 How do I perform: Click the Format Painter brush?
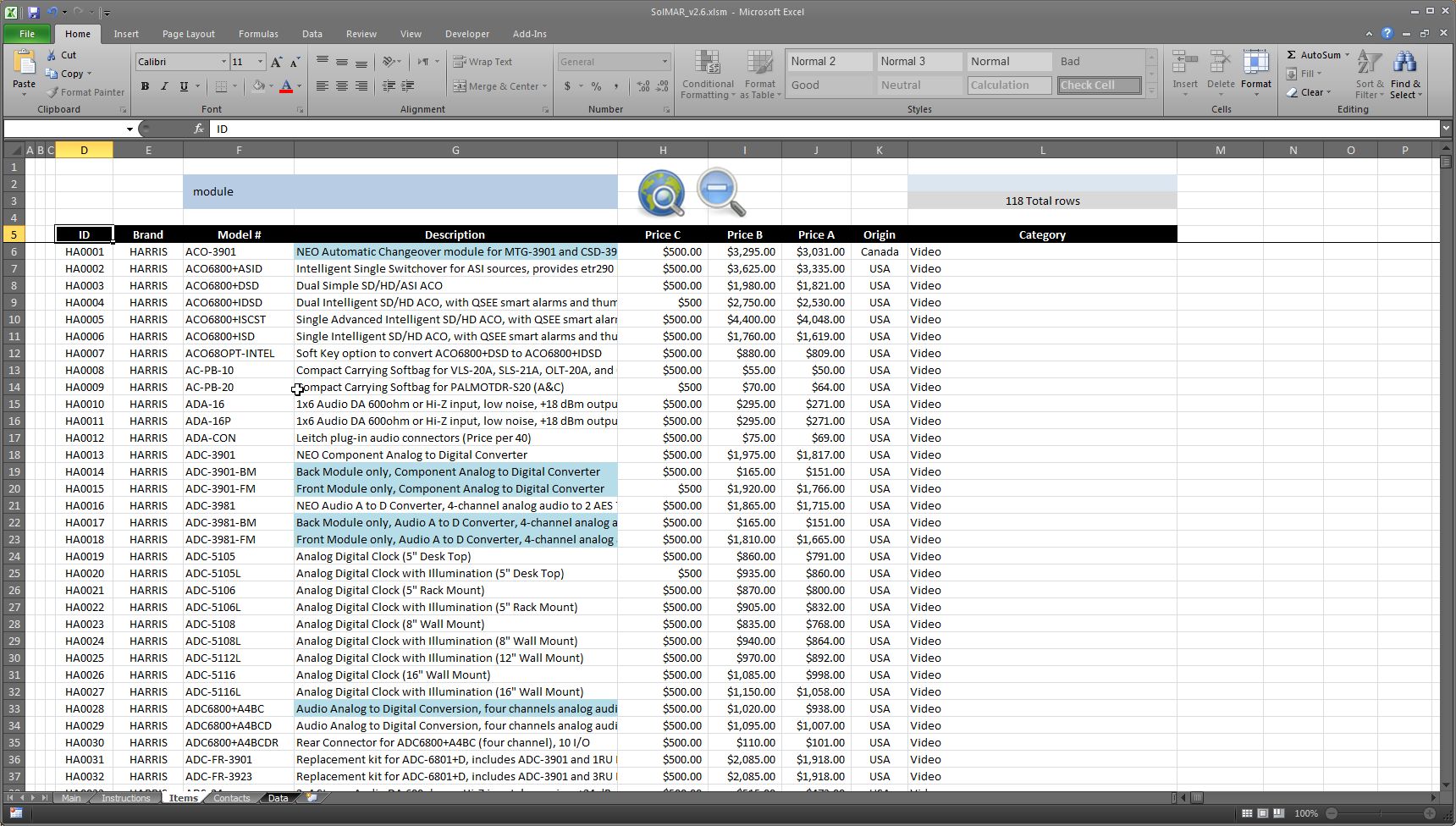coord(52,92)
